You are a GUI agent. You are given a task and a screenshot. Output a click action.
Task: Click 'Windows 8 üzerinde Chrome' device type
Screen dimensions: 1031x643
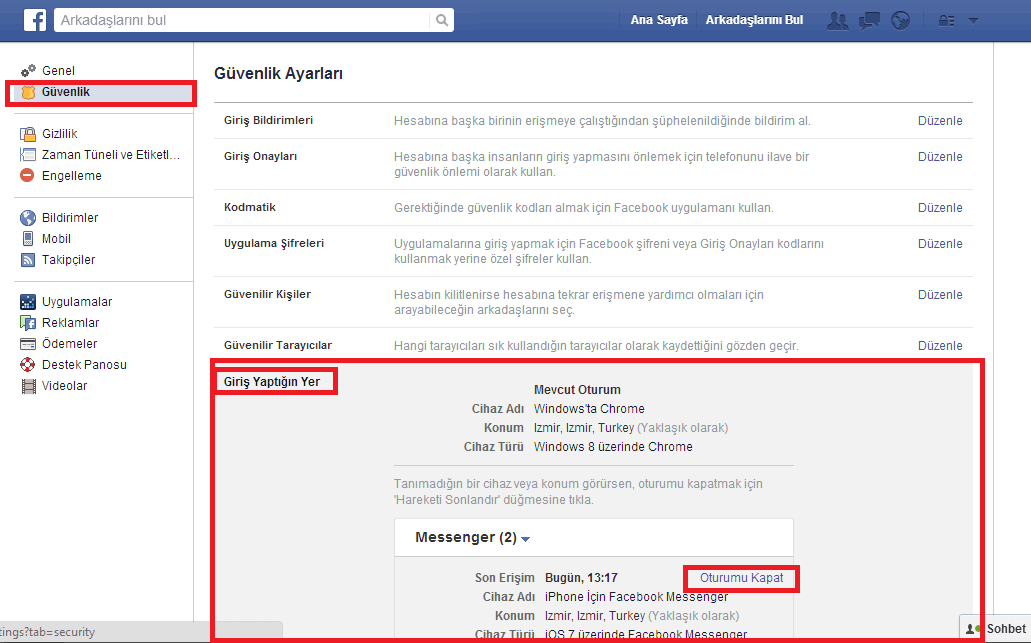(613, 447)
